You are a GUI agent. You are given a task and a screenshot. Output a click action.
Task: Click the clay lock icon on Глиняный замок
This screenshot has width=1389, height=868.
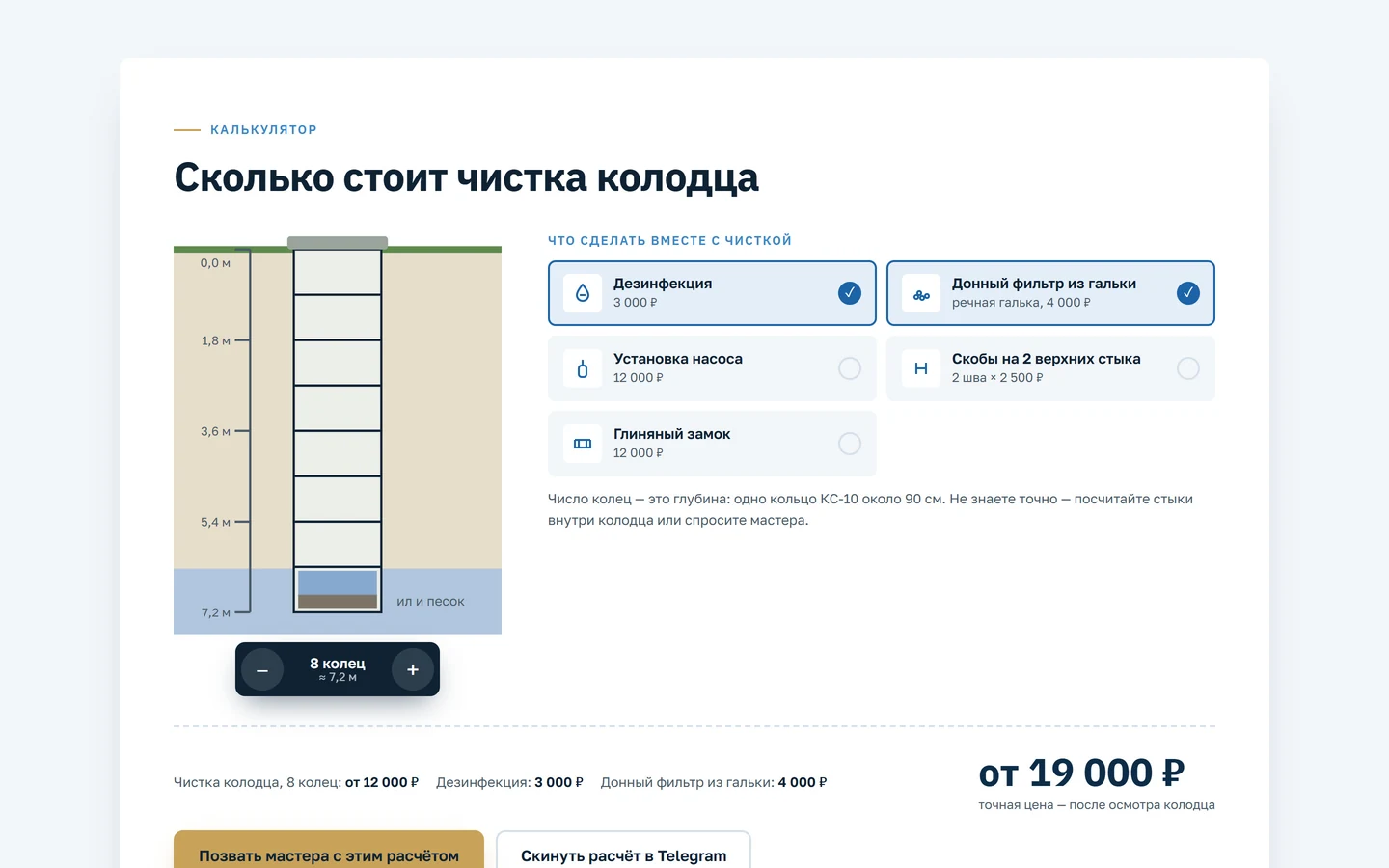pyautogui.click(x=583, y=444)
